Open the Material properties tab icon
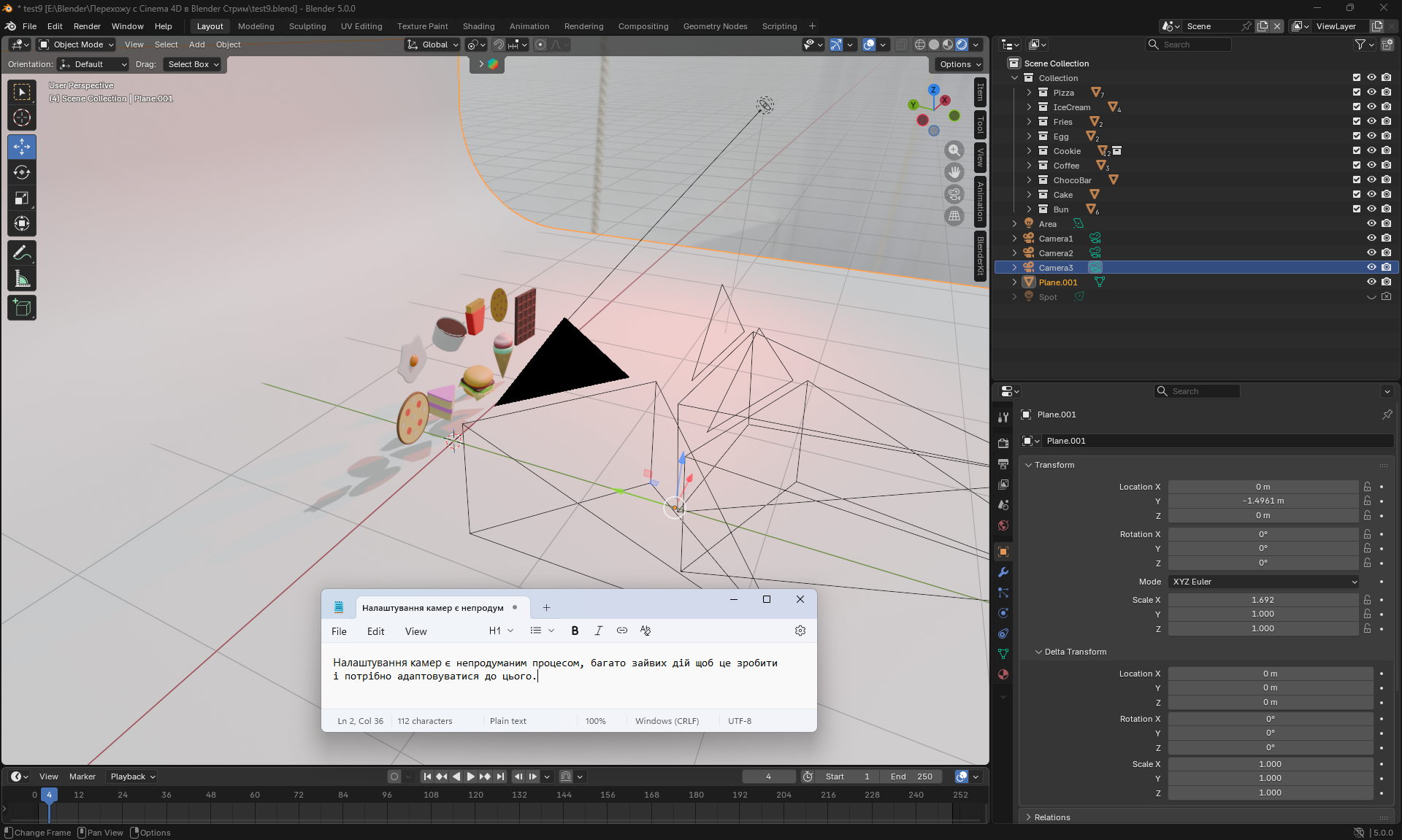 tap(1003, 674)
